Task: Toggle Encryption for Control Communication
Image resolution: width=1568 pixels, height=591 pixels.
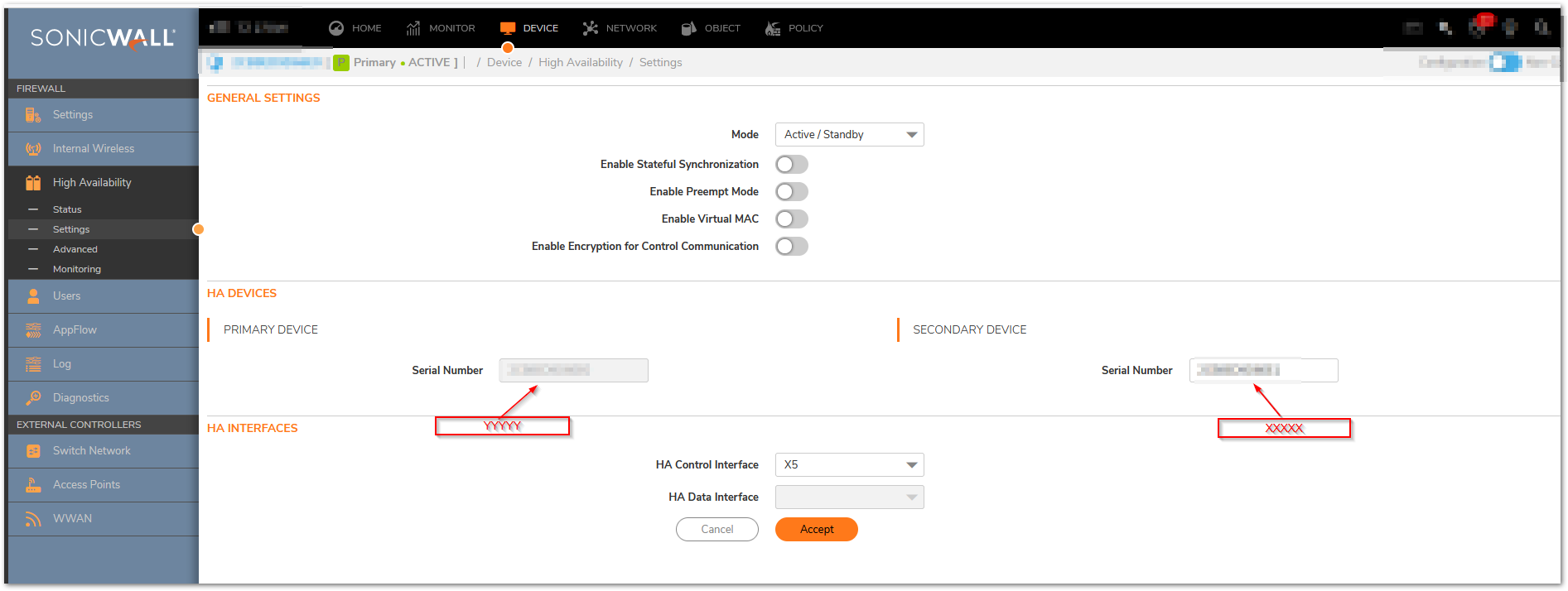Action: coord(791,247)
